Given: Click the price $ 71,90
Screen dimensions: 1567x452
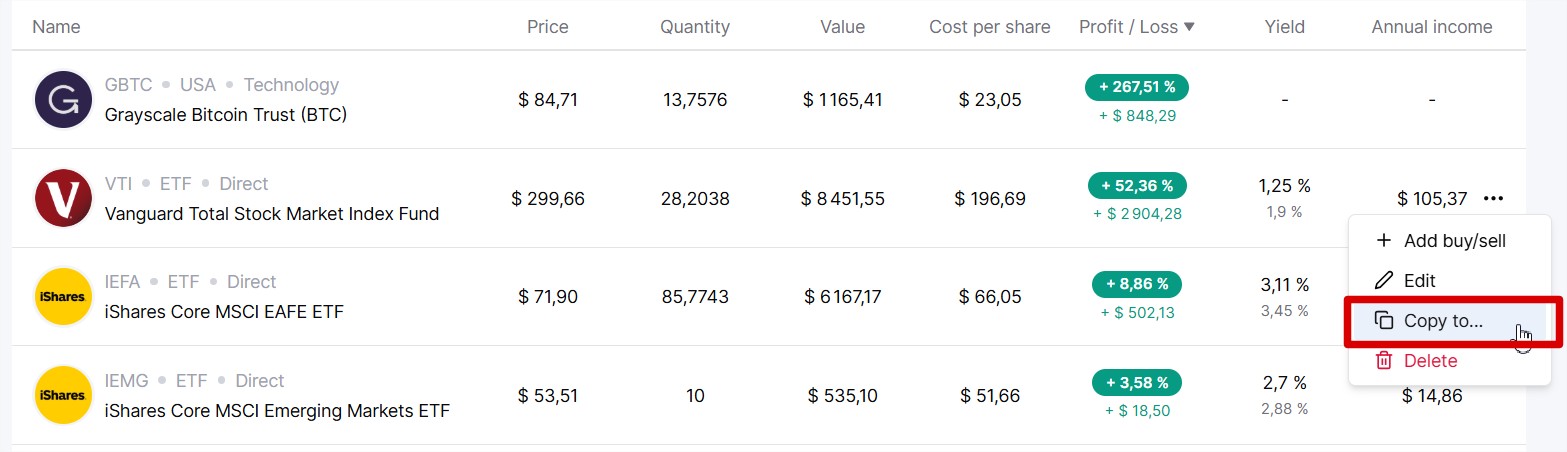Looking at the screenshot, I should point(548,297).
